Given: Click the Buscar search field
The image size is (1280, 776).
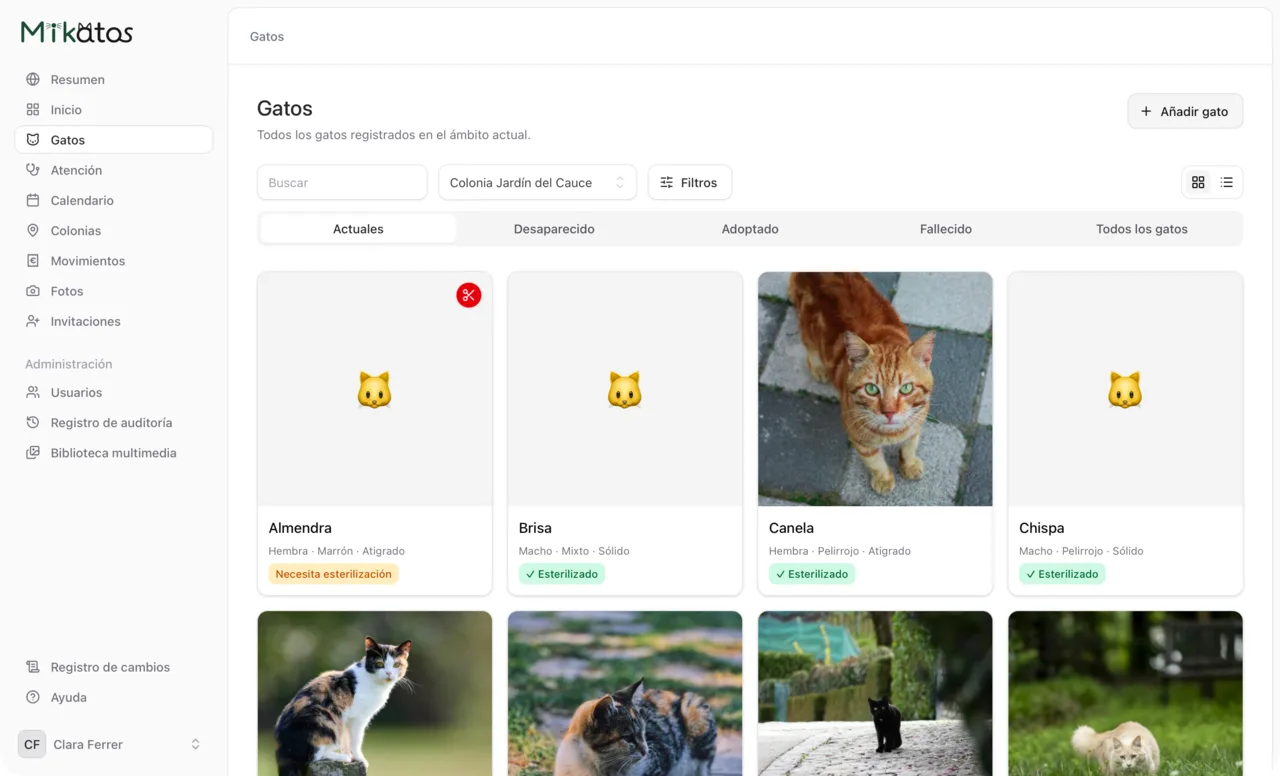Looking at the screenshot, I should tap(342, 183).
